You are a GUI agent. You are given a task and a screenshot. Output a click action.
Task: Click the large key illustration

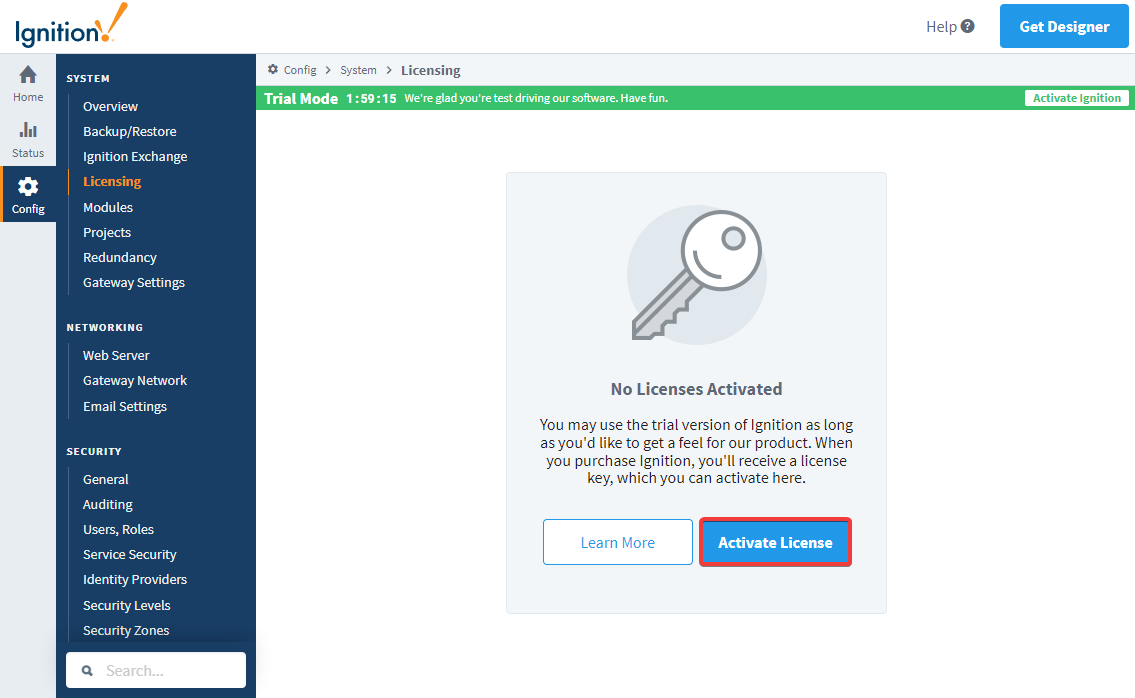click(696, 275)
